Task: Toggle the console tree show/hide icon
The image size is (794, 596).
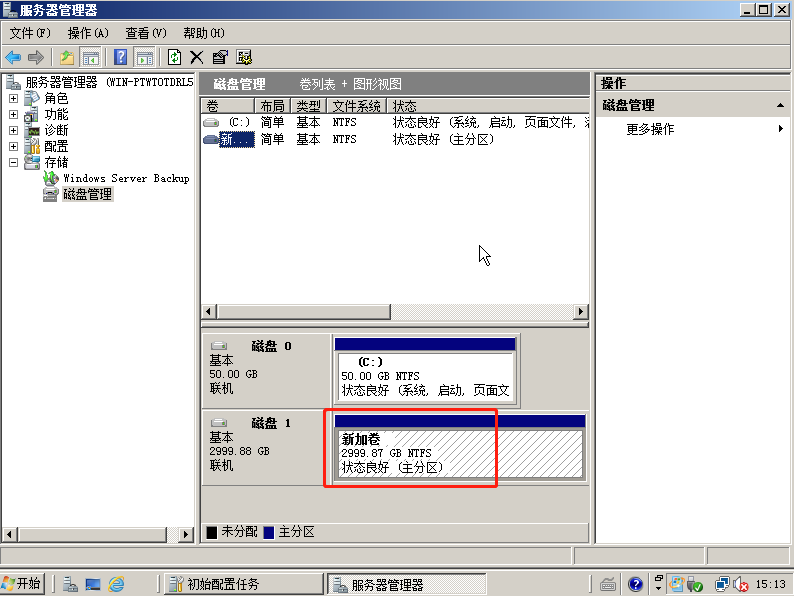Action: click(91, 57)
